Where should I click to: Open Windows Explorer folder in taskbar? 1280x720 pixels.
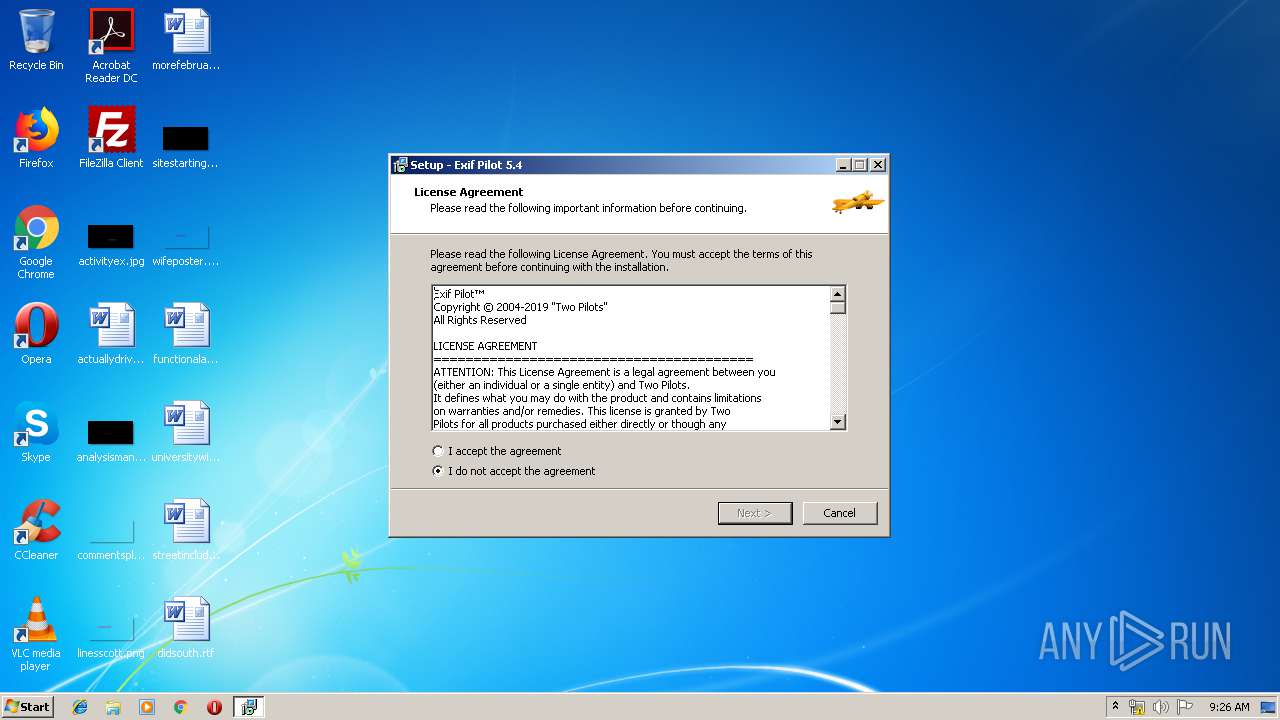[113, 707]
